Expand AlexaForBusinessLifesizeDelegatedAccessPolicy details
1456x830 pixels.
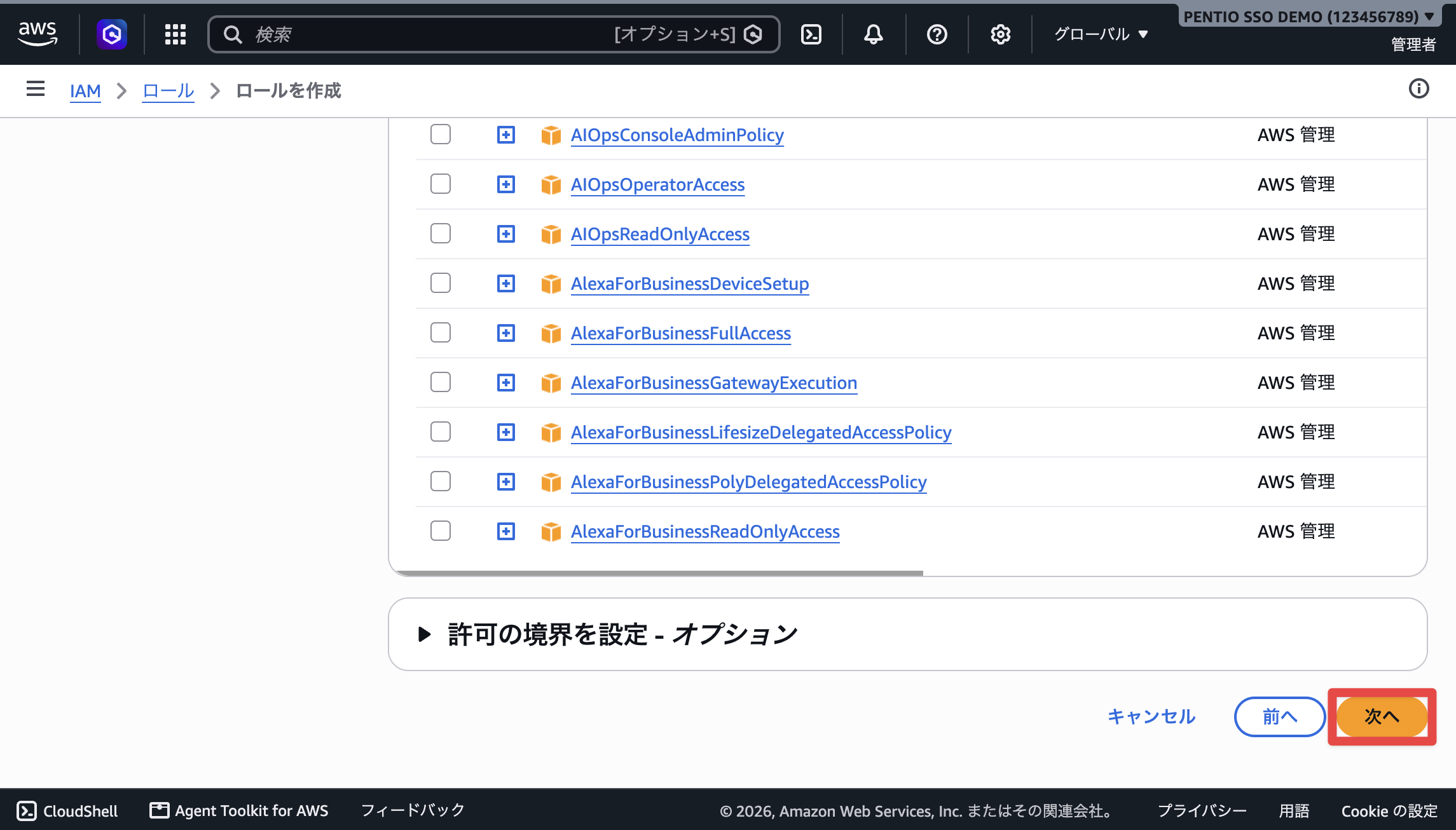click(506, 432)
